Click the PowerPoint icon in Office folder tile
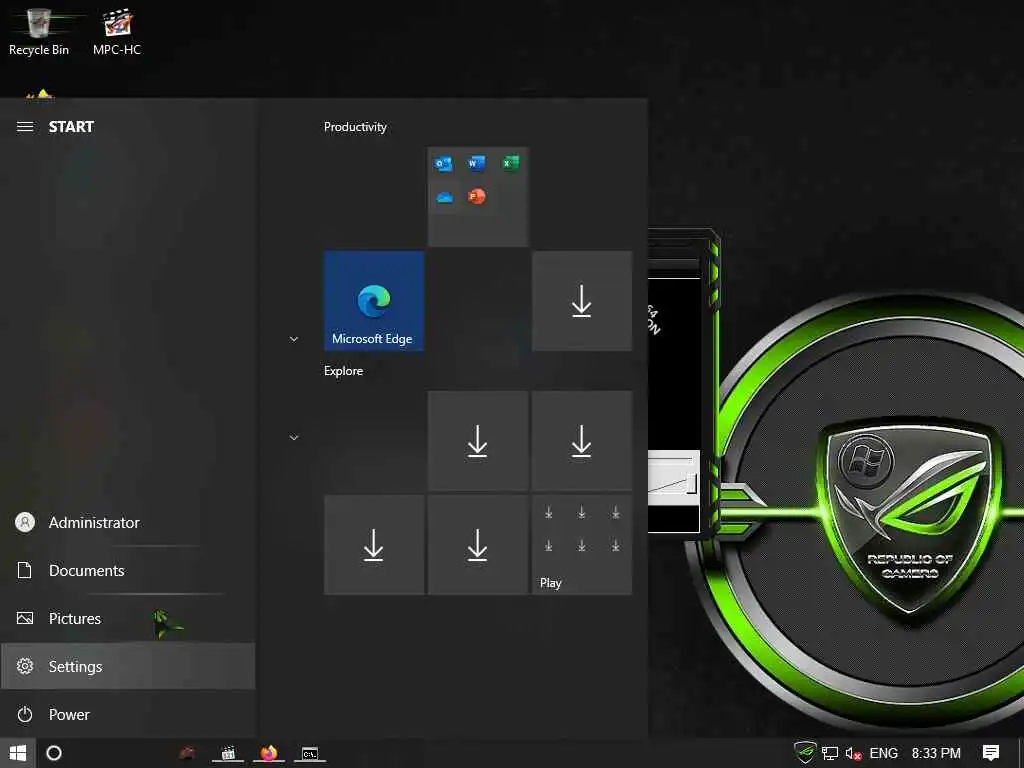 [x=477, y=196]
